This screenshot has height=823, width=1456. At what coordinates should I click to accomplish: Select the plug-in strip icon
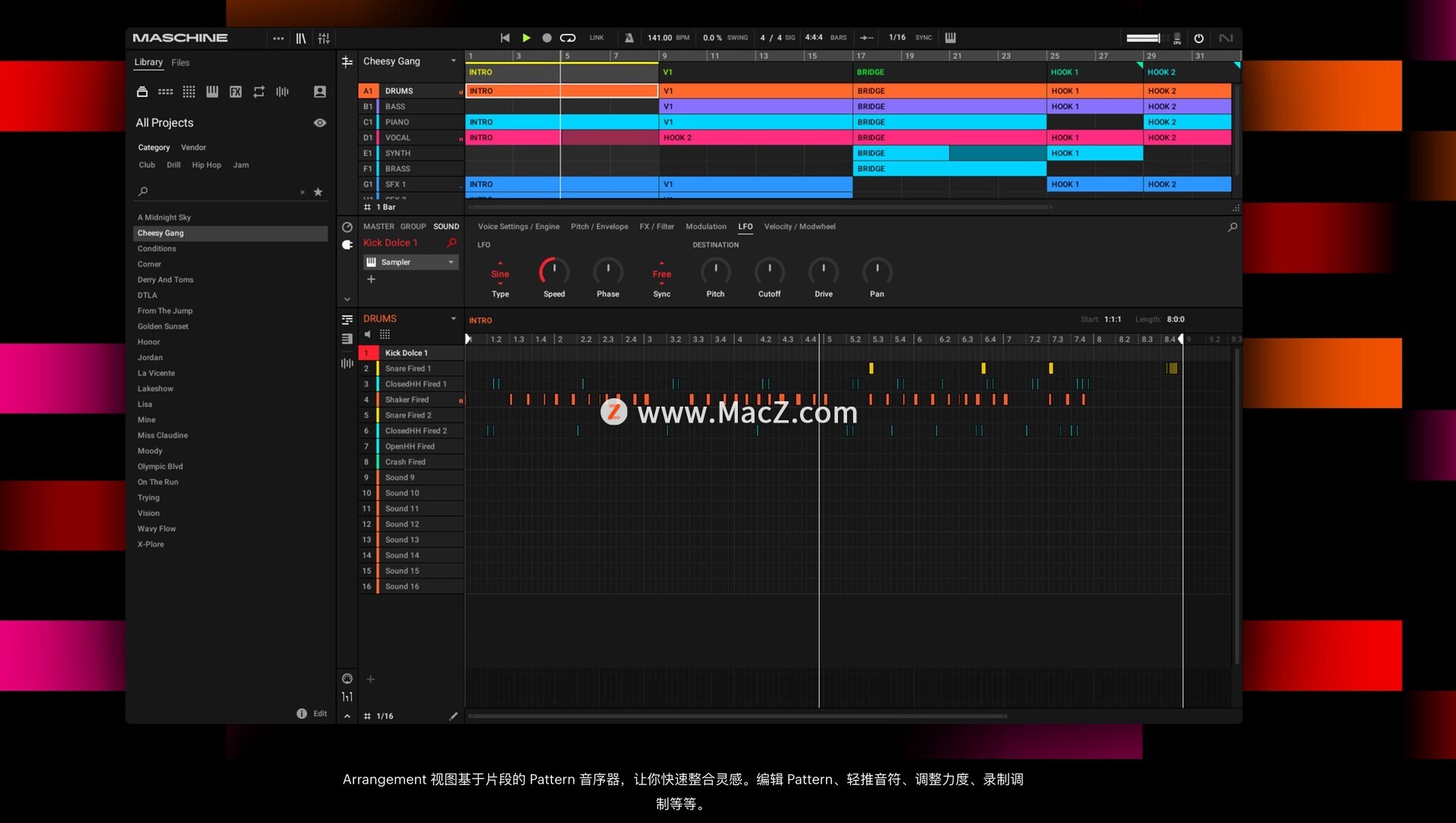[347, 244]
